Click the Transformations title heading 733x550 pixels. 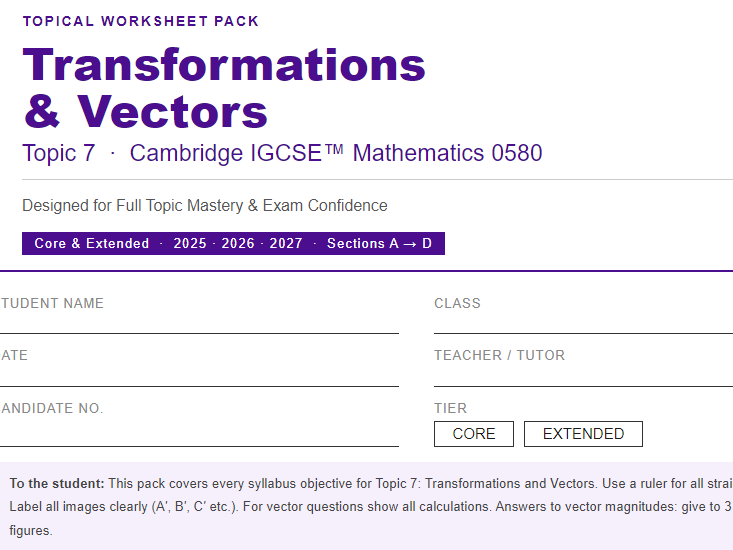point(224,64)
